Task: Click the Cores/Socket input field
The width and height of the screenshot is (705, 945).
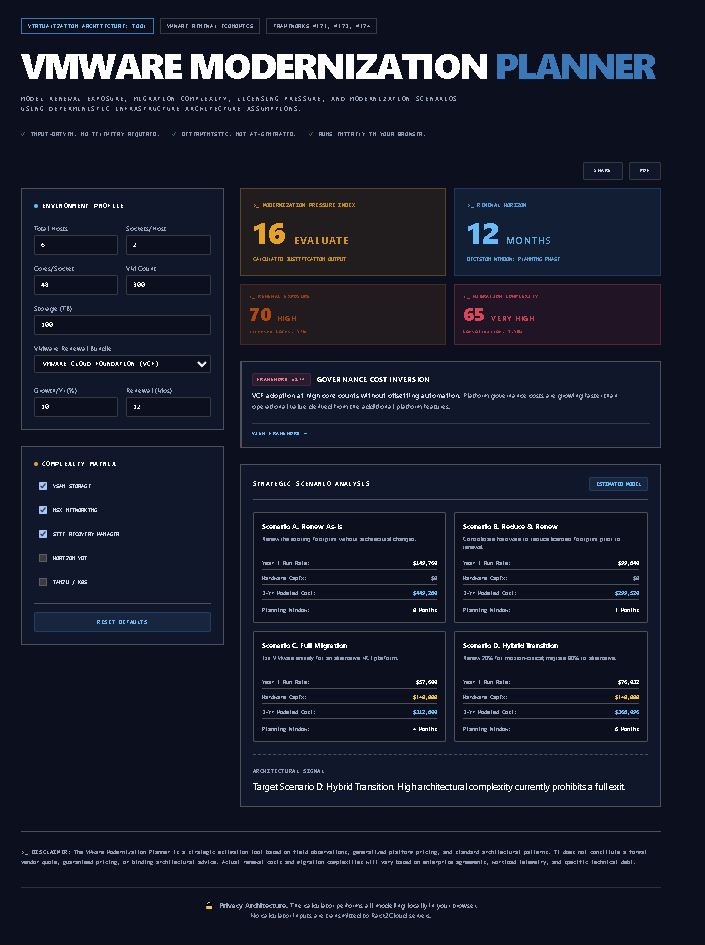Action: coord(76,284)
